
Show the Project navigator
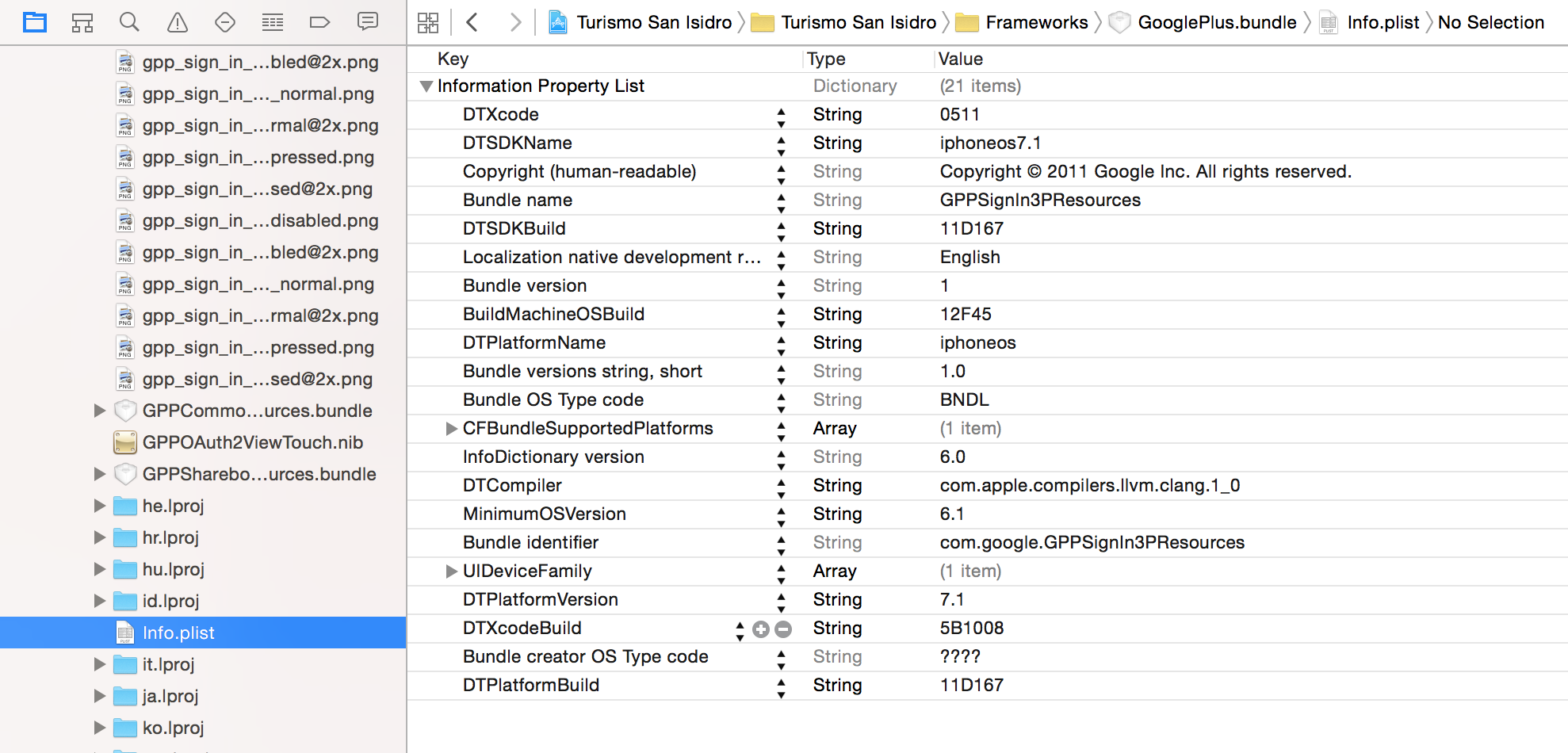point(35,22)
